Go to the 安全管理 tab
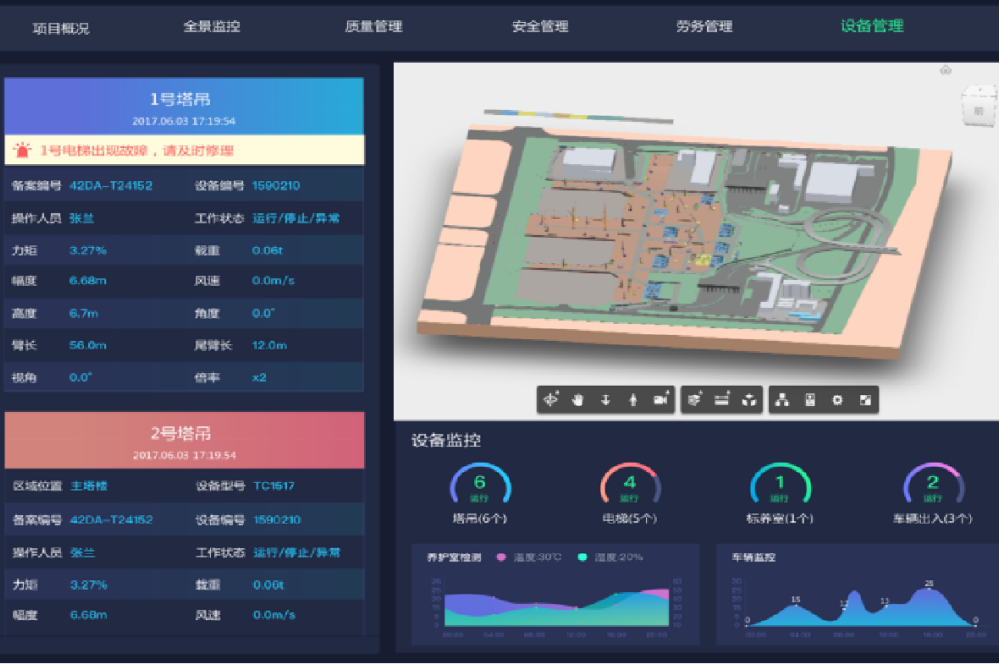The width and height of the screenshot is (999, 664). [x=540, y=27]
